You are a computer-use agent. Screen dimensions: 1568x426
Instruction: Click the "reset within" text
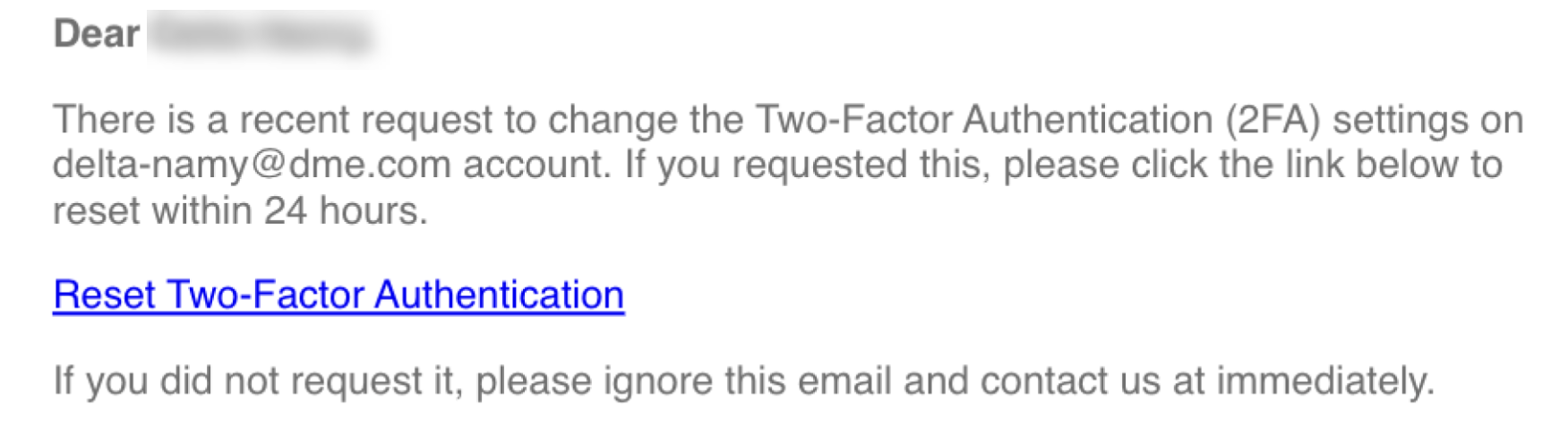pyautogui.click(x=152, y=211)
